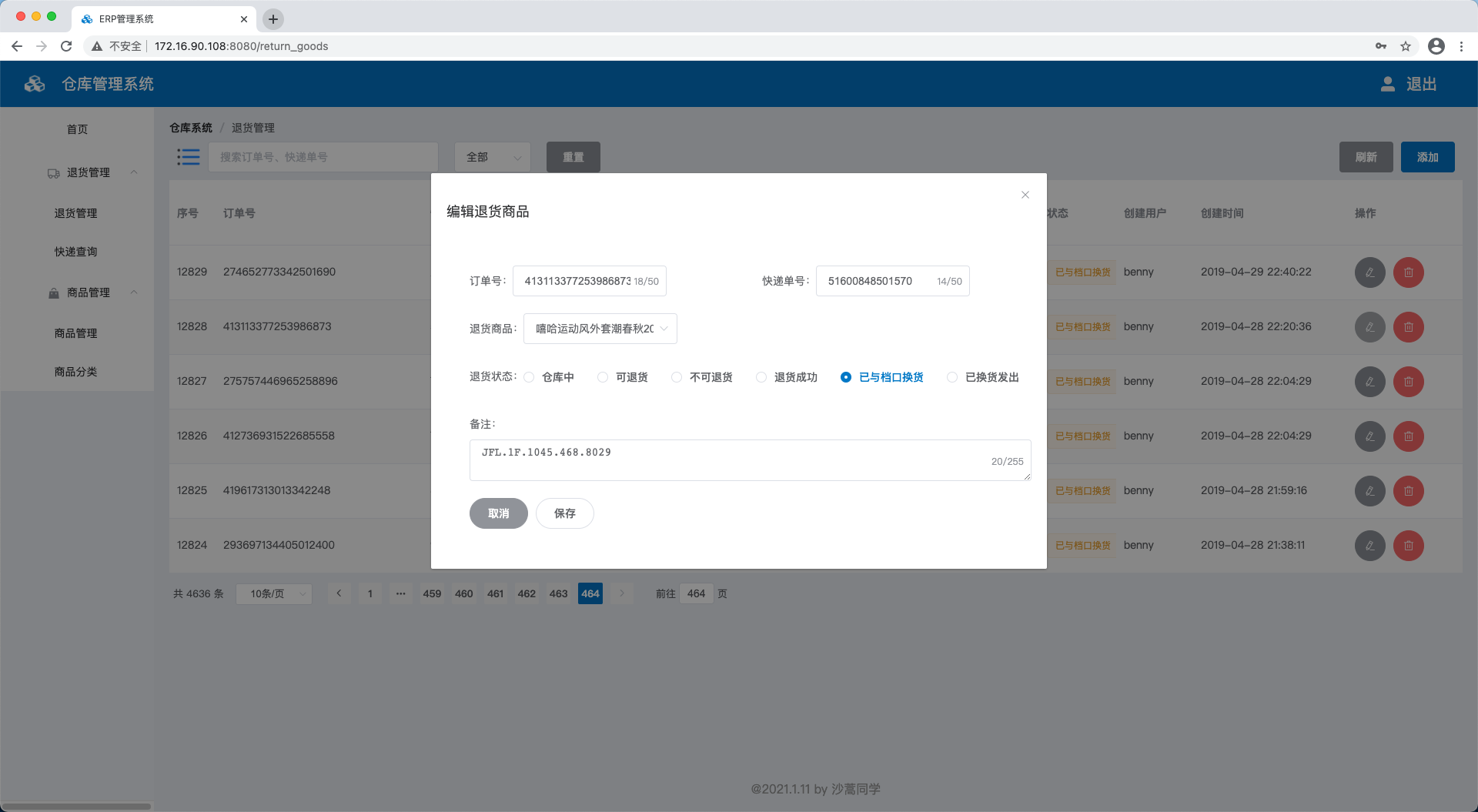The image size is (1478, 812).
Task: Edit row 12828 with pencil icon
Action: [1370, 327]
